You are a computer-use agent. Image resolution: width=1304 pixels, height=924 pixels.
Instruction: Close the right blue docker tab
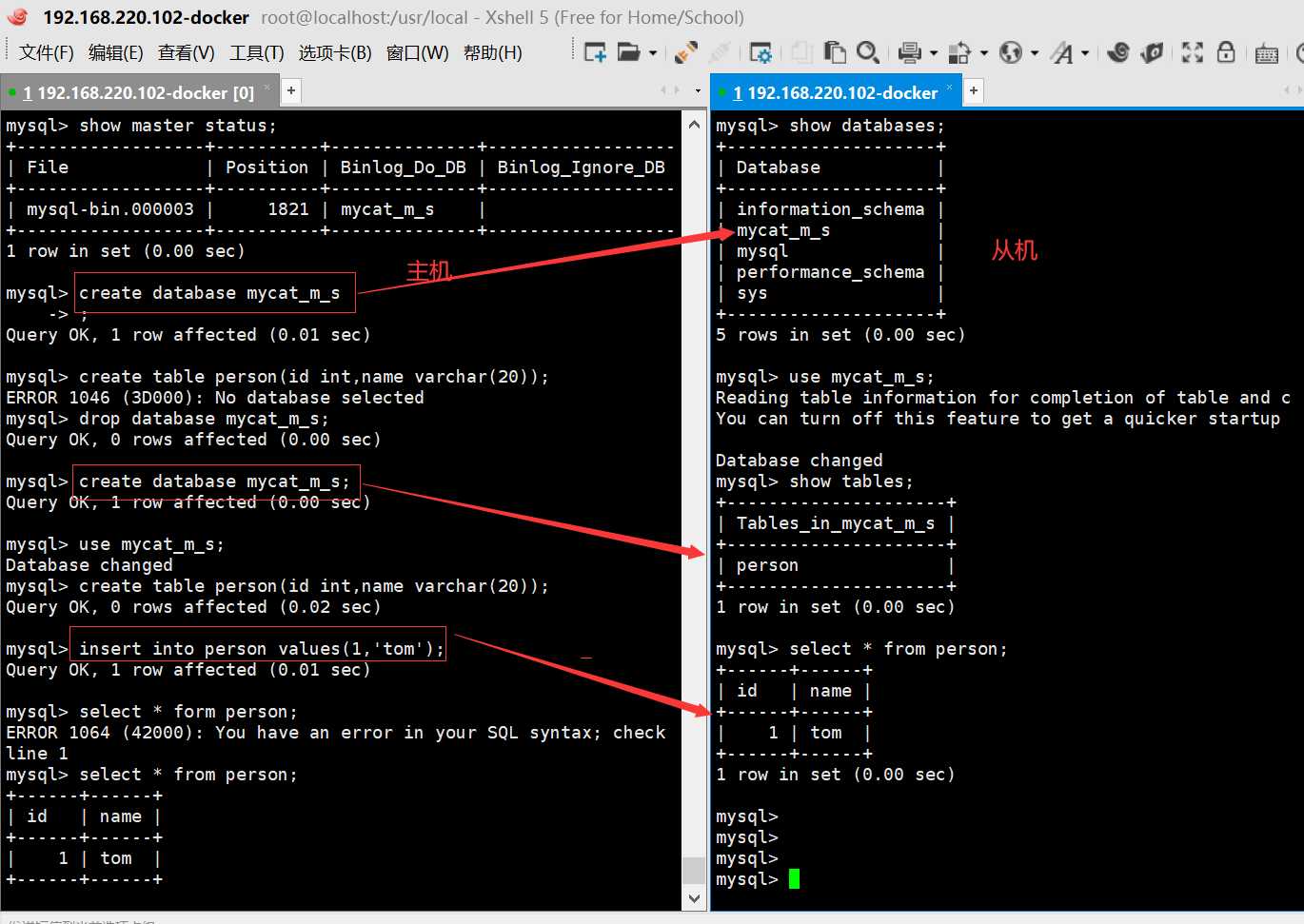[x=949, y=88]
